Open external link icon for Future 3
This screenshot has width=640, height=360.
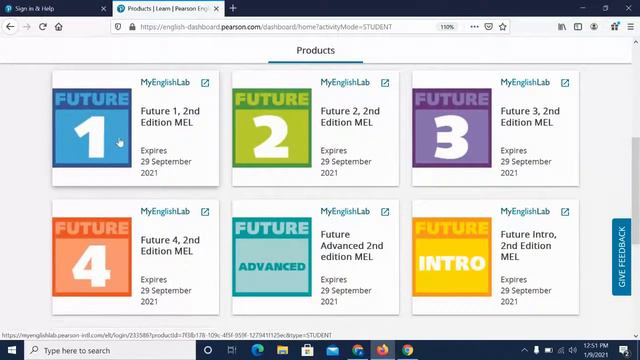point(565,83)
